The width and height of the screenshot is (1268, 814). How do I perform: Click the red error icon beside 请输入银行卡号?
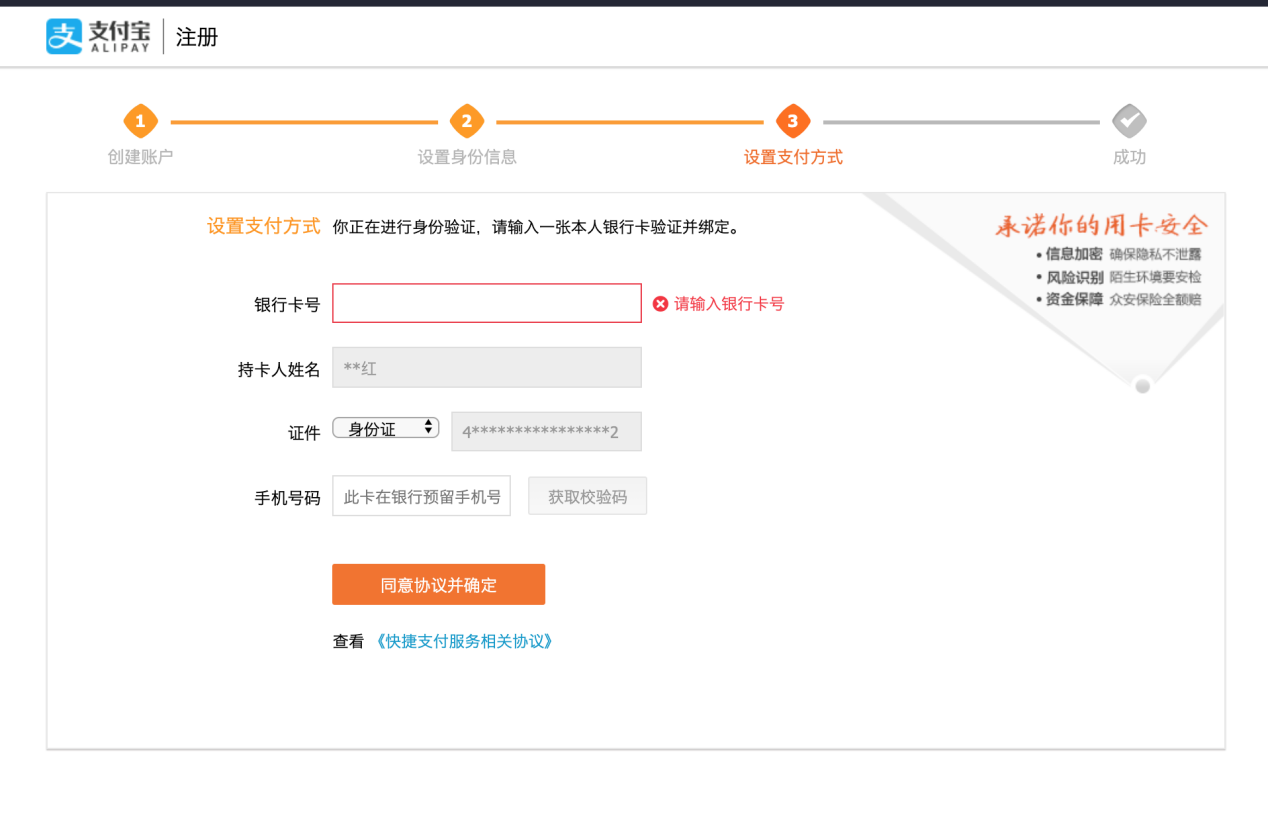660,304
